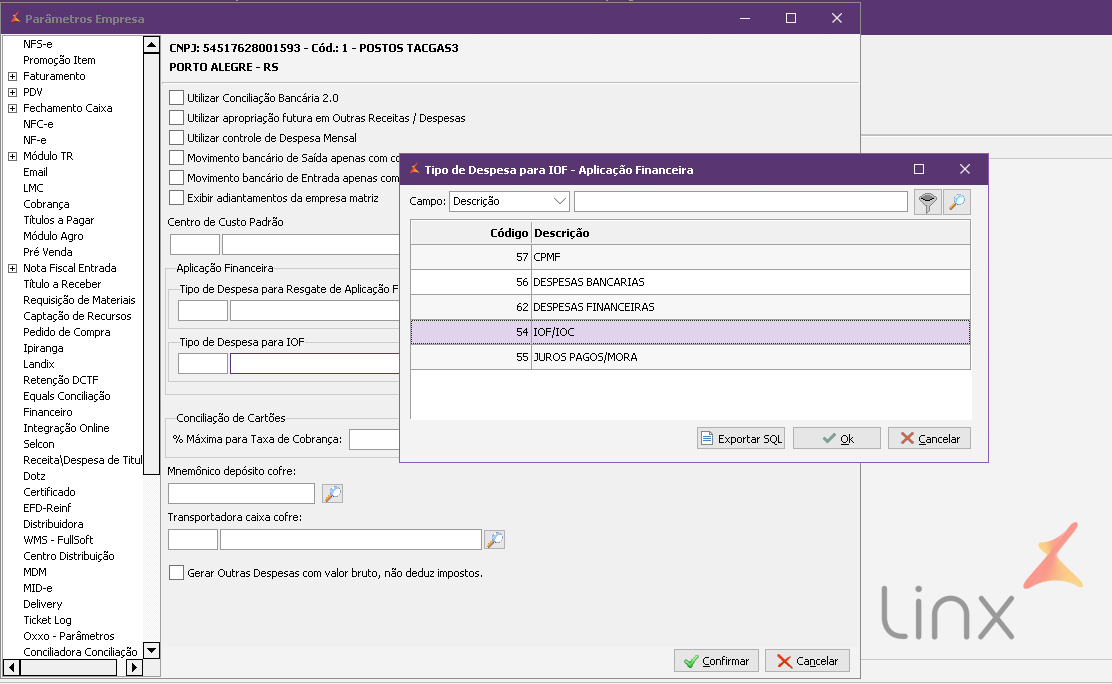Click the scroll-up arrow of the sidebar tree
The width and height of the screenshot is (1112, 684).
(151, 45)
